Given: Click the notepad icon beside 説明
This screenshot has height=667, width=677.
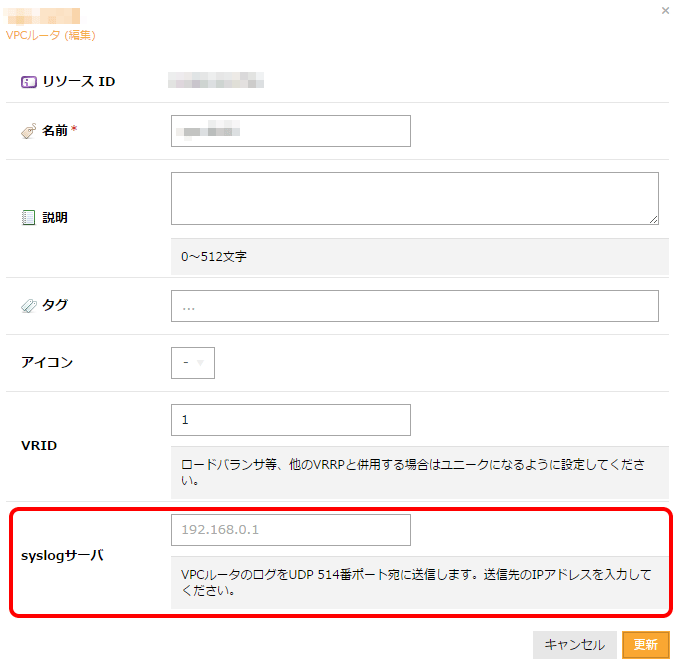Looking at the screenshot, I should (x=29, y=217).
